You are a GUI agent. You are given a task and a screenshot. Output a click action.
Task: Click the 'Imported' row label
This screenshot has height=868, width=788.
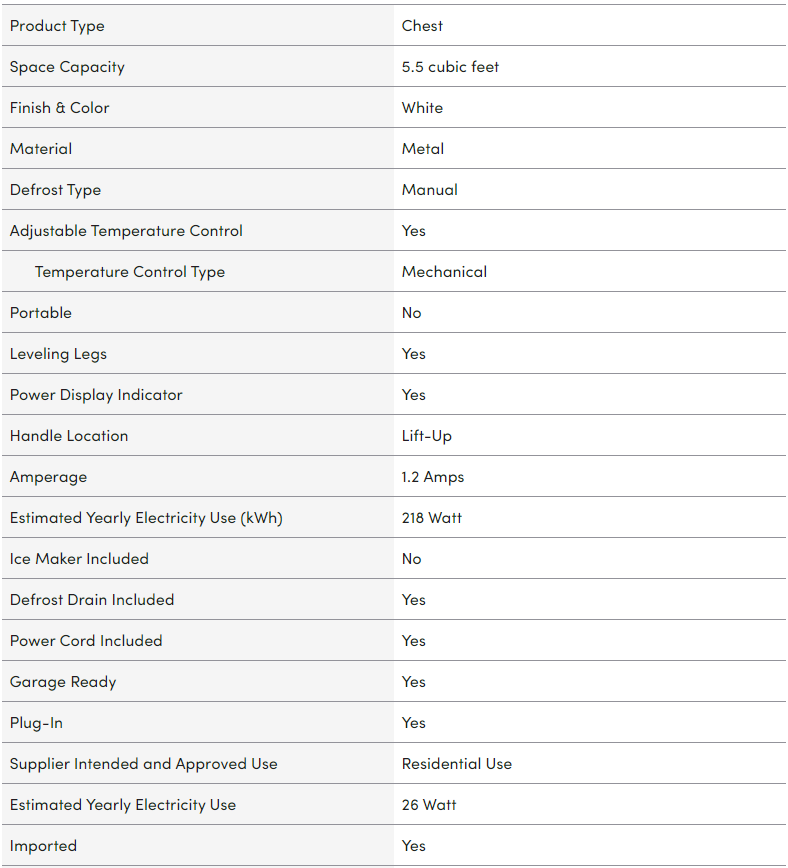click(x=43, y=846)
